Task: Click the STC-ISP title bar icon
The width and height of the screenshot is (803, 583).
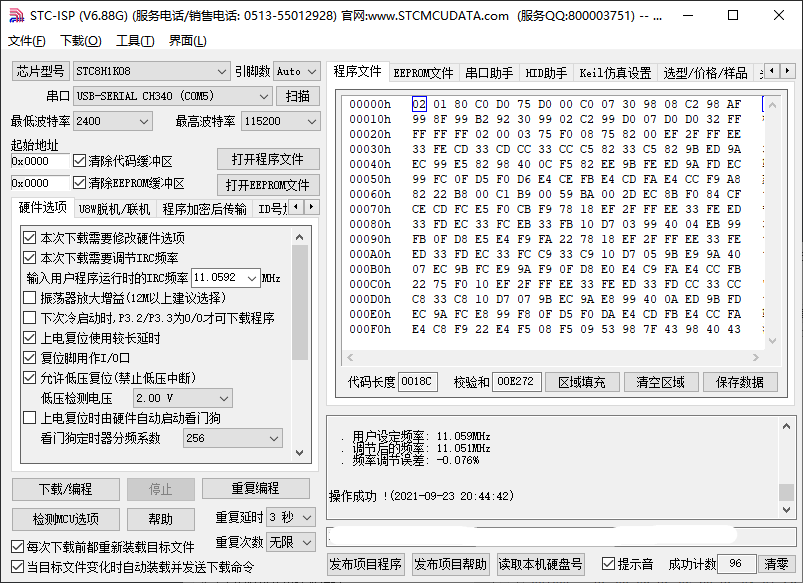Action: tap(14, 15)
